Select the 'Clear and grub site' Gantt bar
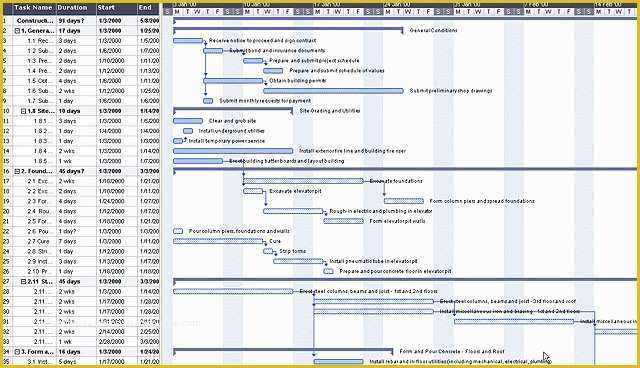The image size is (640, 368). (188, 121)
